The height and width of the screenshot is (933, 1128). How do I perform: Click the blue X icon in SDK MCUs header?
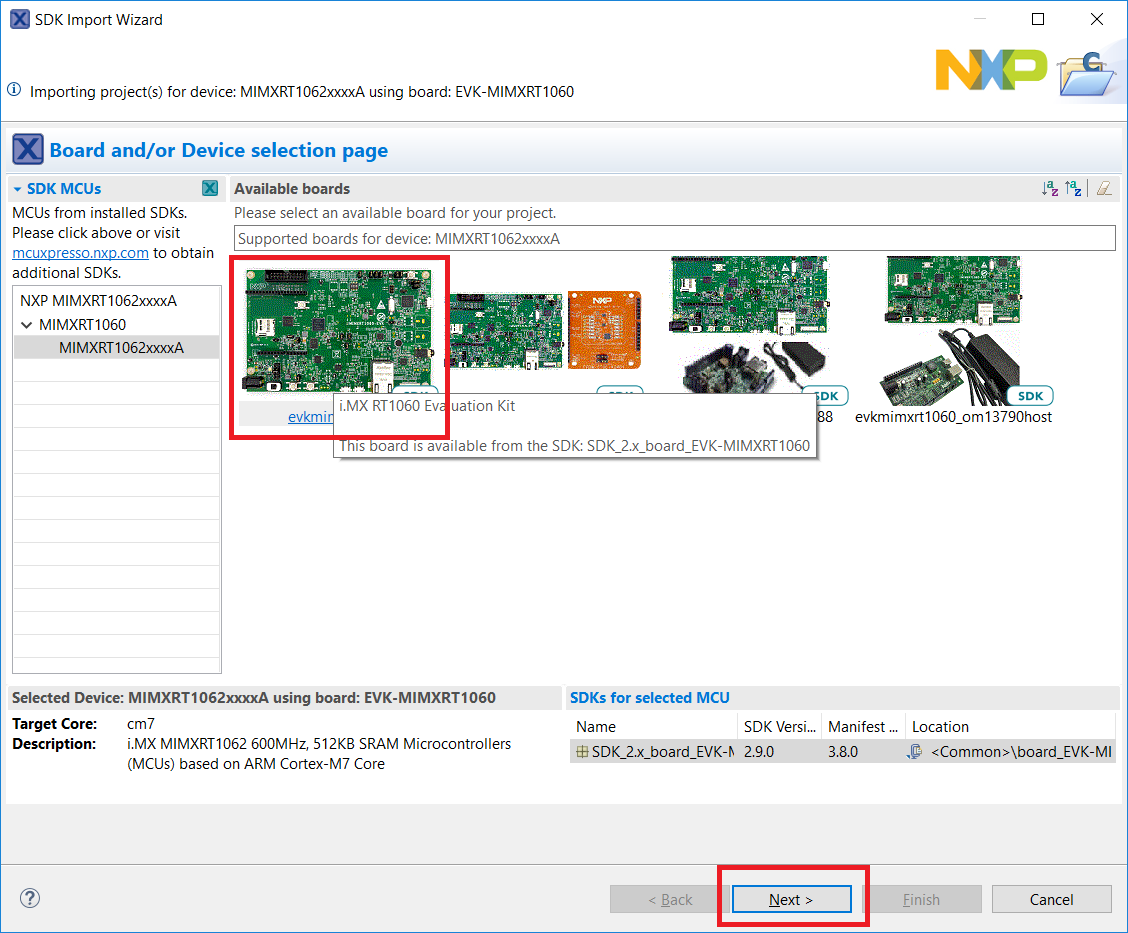[210, 188]
